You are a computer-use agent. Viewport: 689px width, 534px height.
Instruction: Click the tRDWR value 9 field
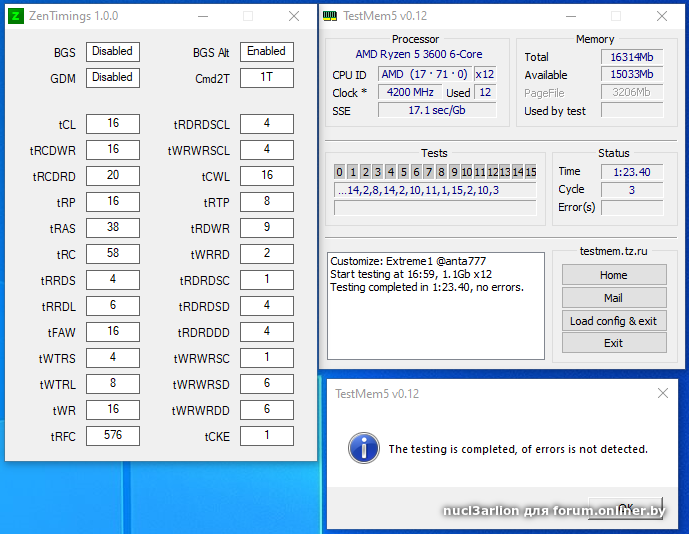[x=267, y=228]
